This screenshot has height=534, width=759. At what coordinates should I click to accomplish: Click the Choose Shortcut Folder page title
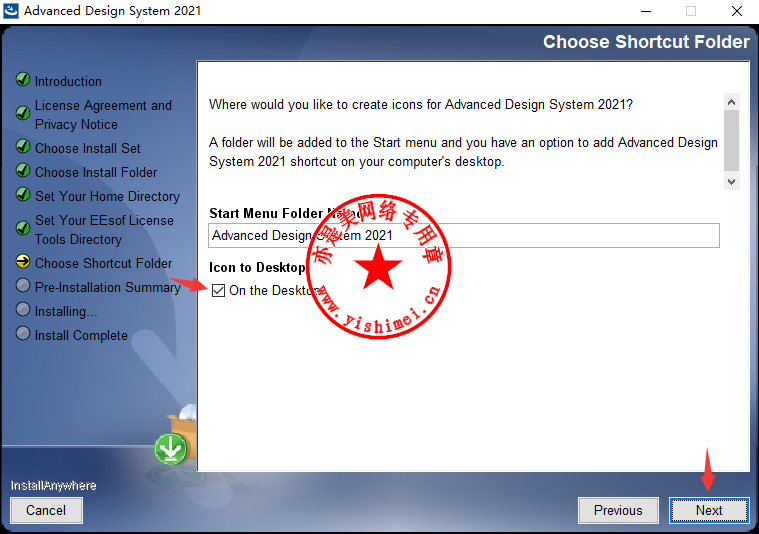tap(646, 42)
